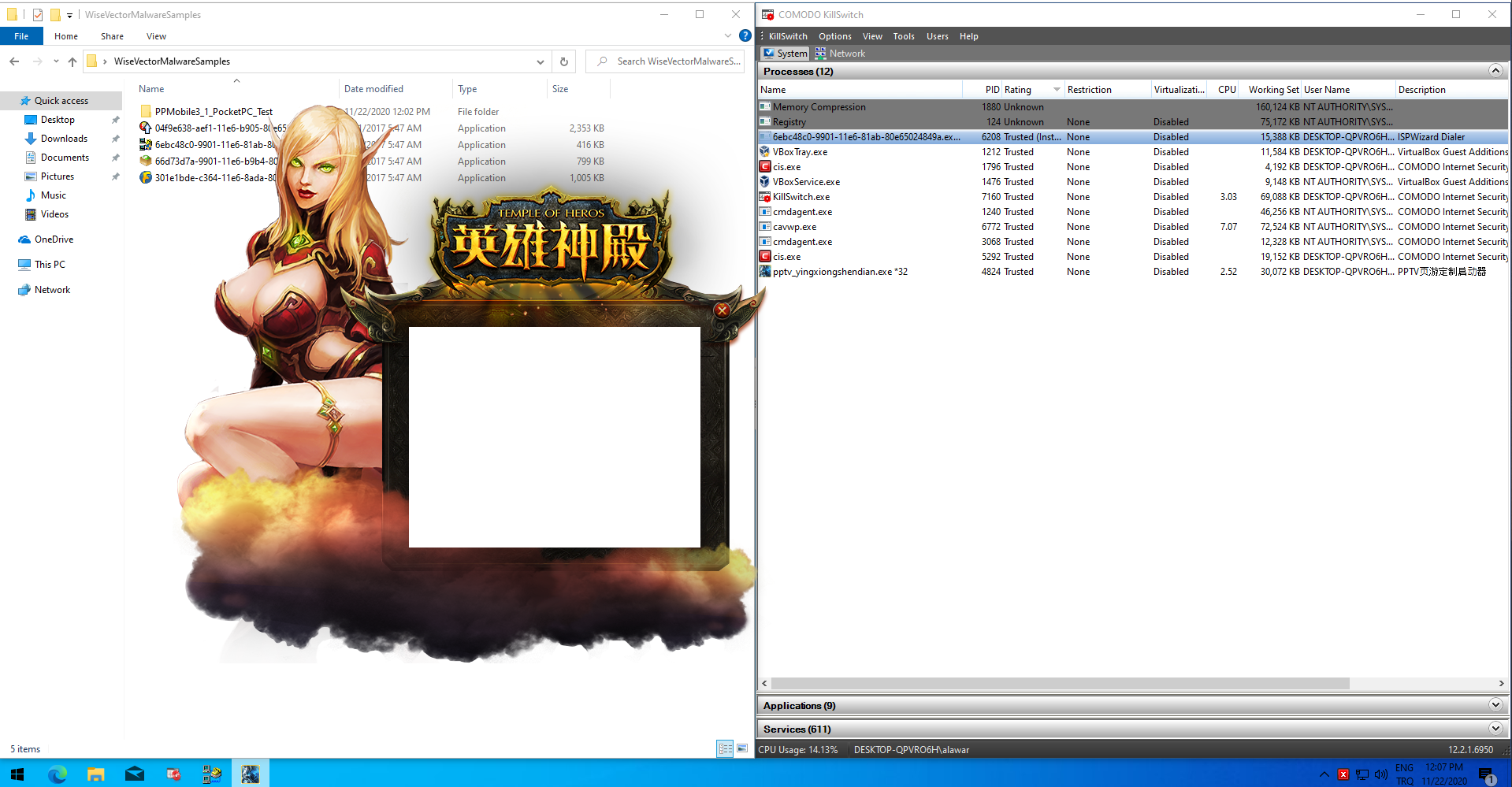Click the icon of cmdagent.exe with PID 1240
Image resolution: width=1512 pixels, height=787 pixels.
[764, 212]
